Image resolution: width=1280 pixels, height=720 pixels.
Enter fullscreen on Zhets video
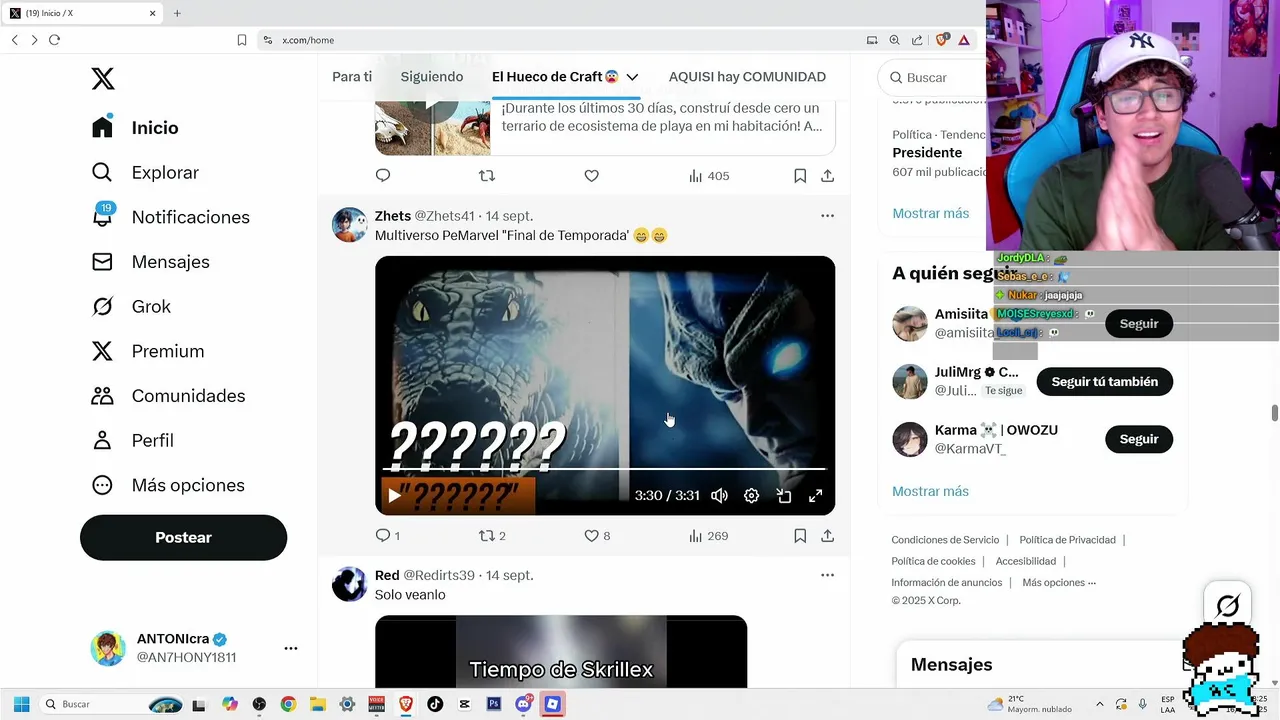tap(816, 495)
